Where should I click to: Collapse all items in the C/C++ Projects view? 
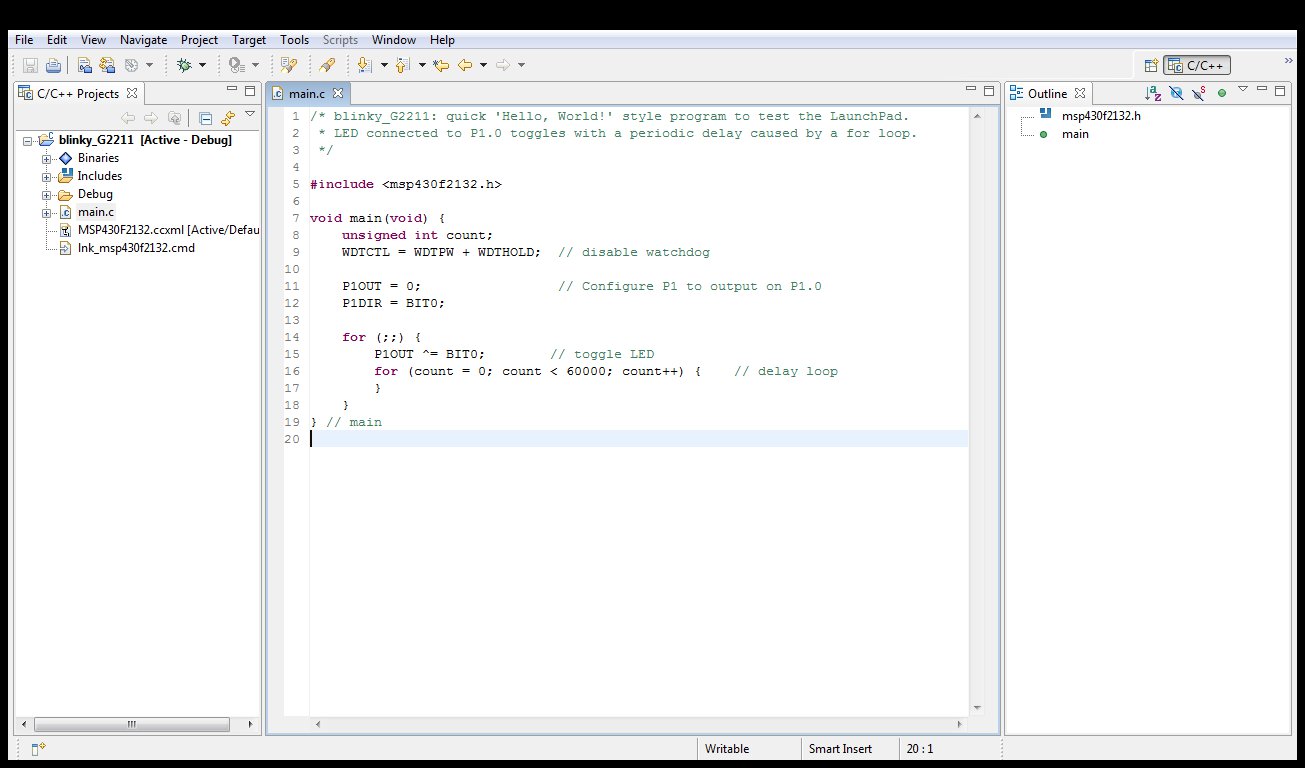point(205,117)
